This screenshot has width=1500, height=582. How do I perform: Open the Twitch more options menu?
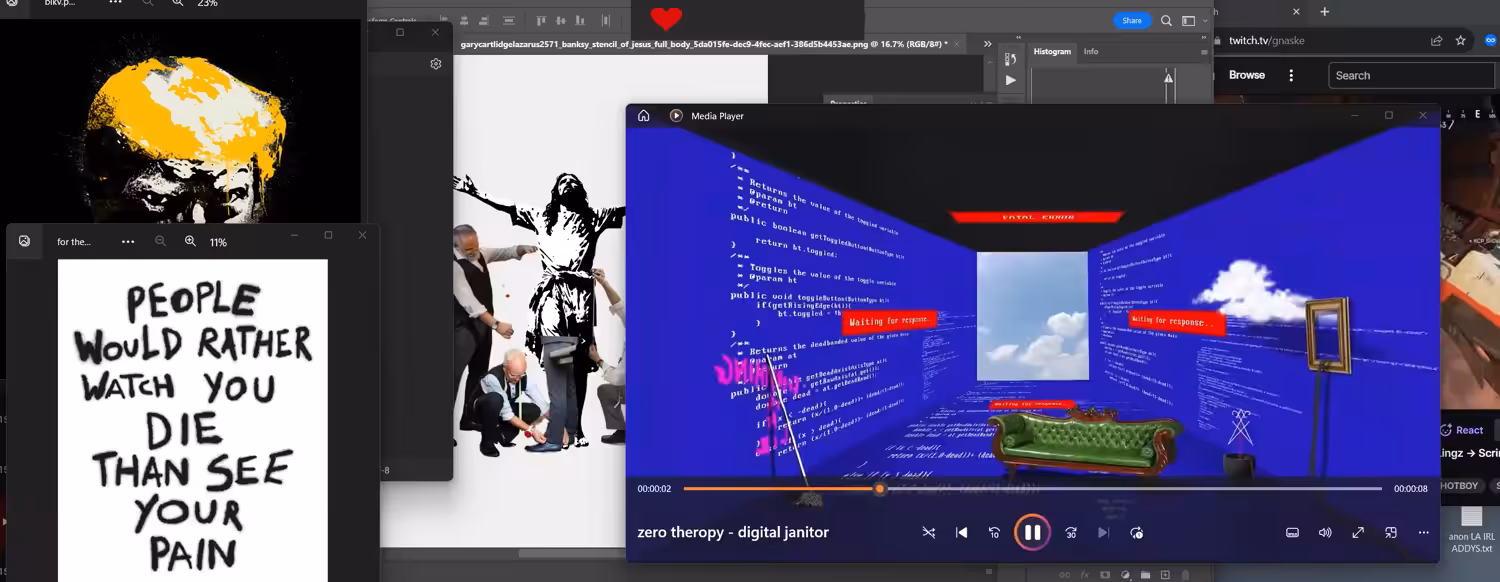coord(1291,75)
